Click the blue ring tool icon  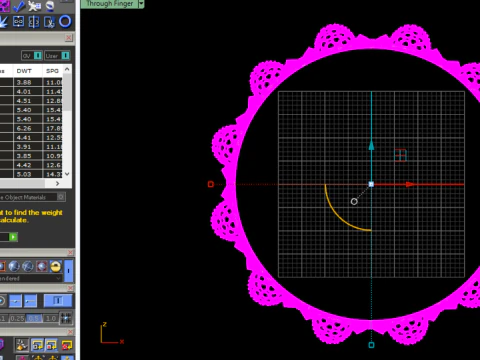[x=65, y=22]
